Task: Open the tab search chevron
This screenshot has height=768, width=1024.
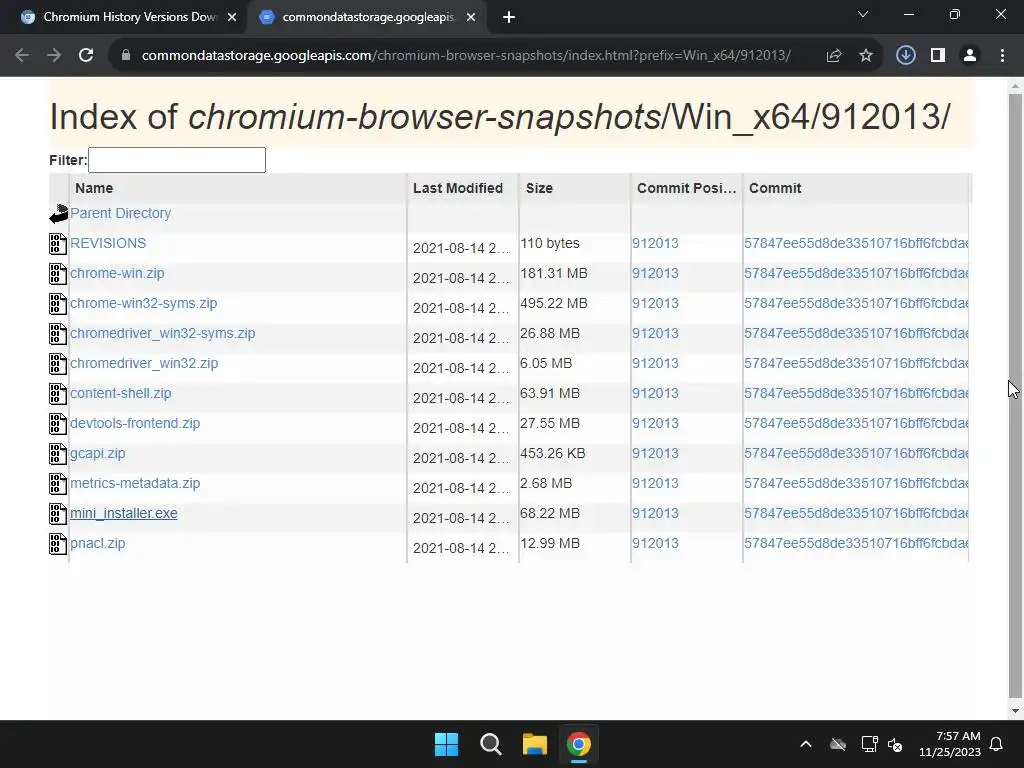Action: (863, 14)
